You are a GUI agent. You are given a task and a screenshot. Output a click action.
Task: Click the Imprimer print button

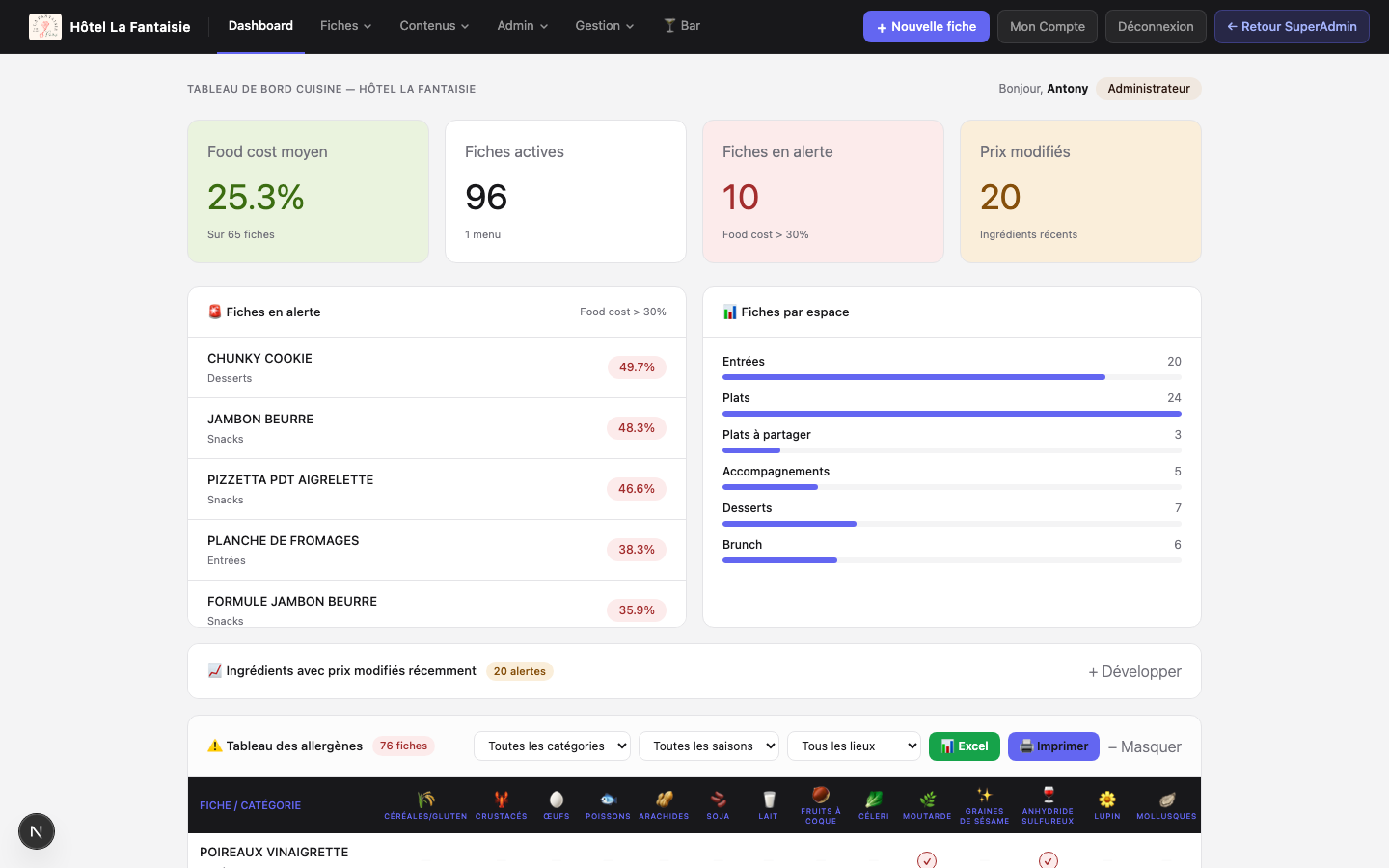[x=1053, y=746]
